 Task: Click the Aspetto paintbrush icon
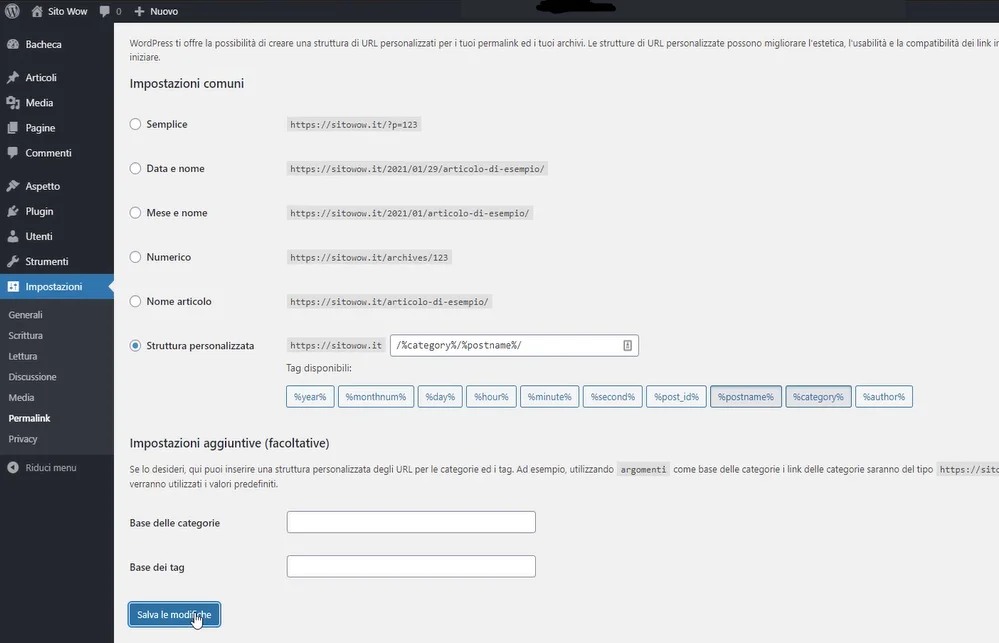click(13, 186)
